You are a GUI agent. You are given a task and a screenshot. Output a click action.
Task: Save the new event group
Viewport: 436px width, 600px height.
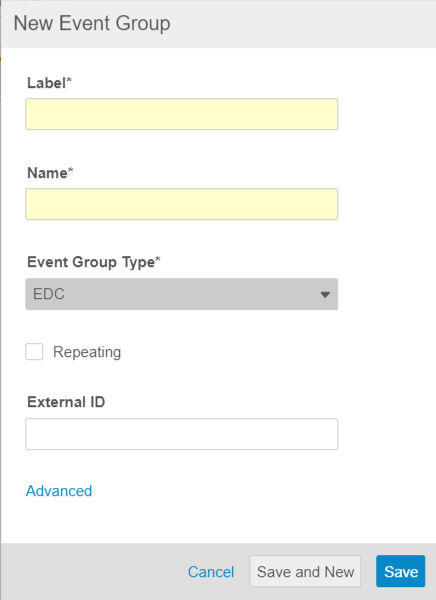tap(400, 571)
